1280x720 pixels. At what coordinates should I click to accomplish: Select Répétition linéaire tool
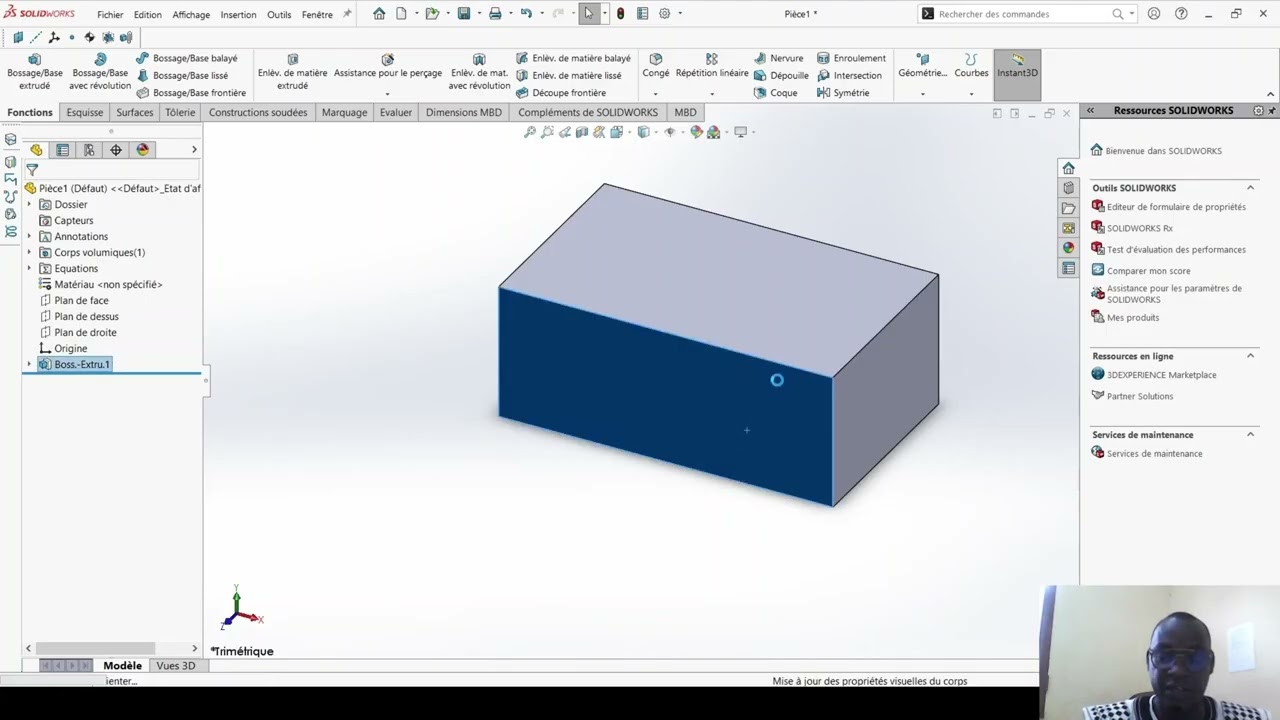pos(712,66)
